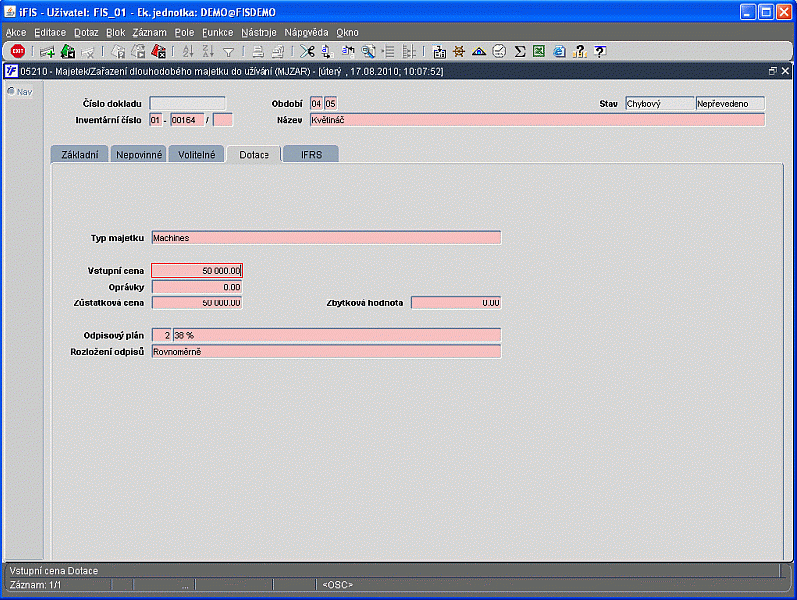Click the column layout tree icon
797x600 pixels.
point(408,51)
